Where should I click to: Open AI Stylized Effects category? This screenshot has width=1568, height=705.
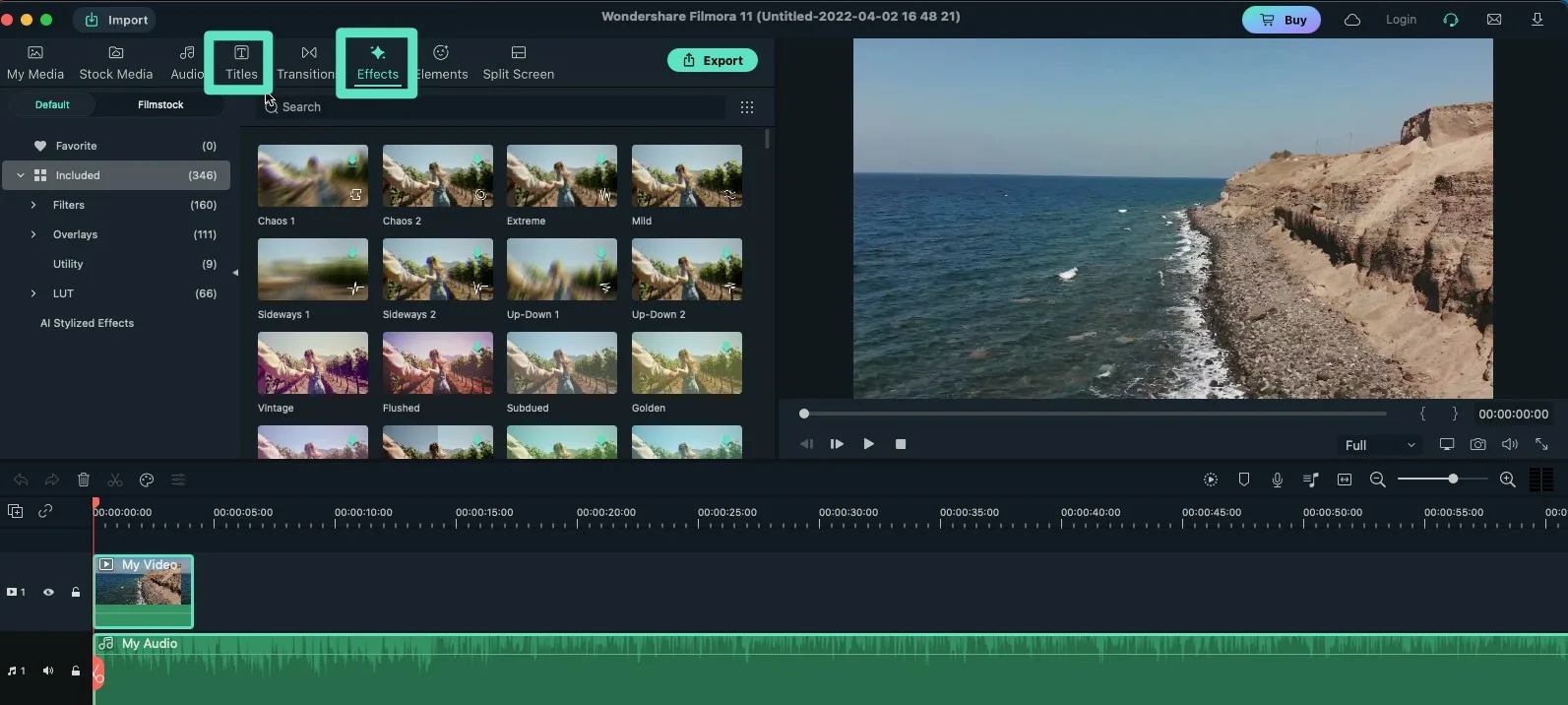(87, 323)
